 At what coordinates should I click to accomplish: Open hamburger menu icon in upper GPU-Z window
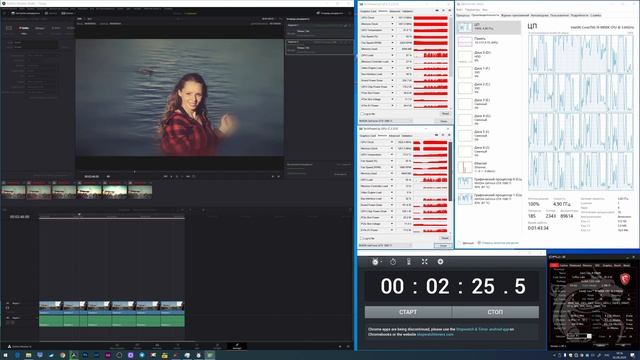pos(449,11)
